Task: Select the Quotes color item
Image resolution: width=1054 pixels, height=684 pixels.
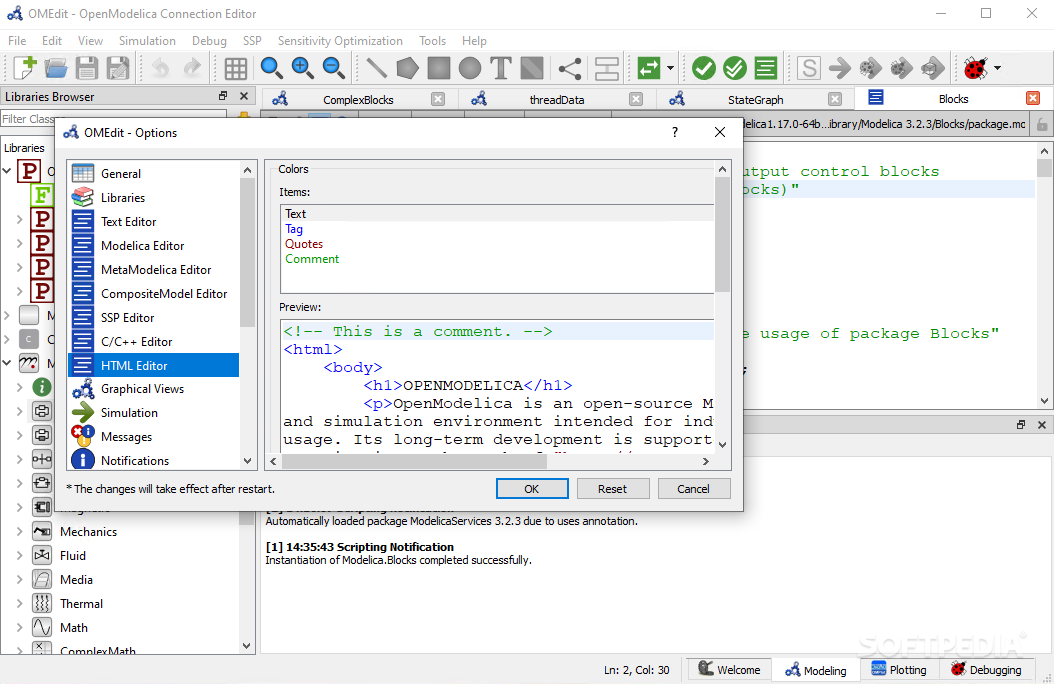Action: 304,244
